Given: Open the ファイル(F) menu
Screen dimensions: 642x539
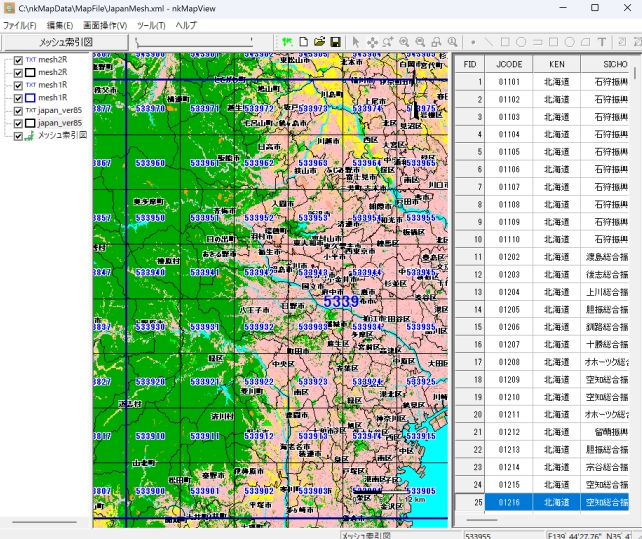Looking at the screenshot, I should click(x=20, y=24).
